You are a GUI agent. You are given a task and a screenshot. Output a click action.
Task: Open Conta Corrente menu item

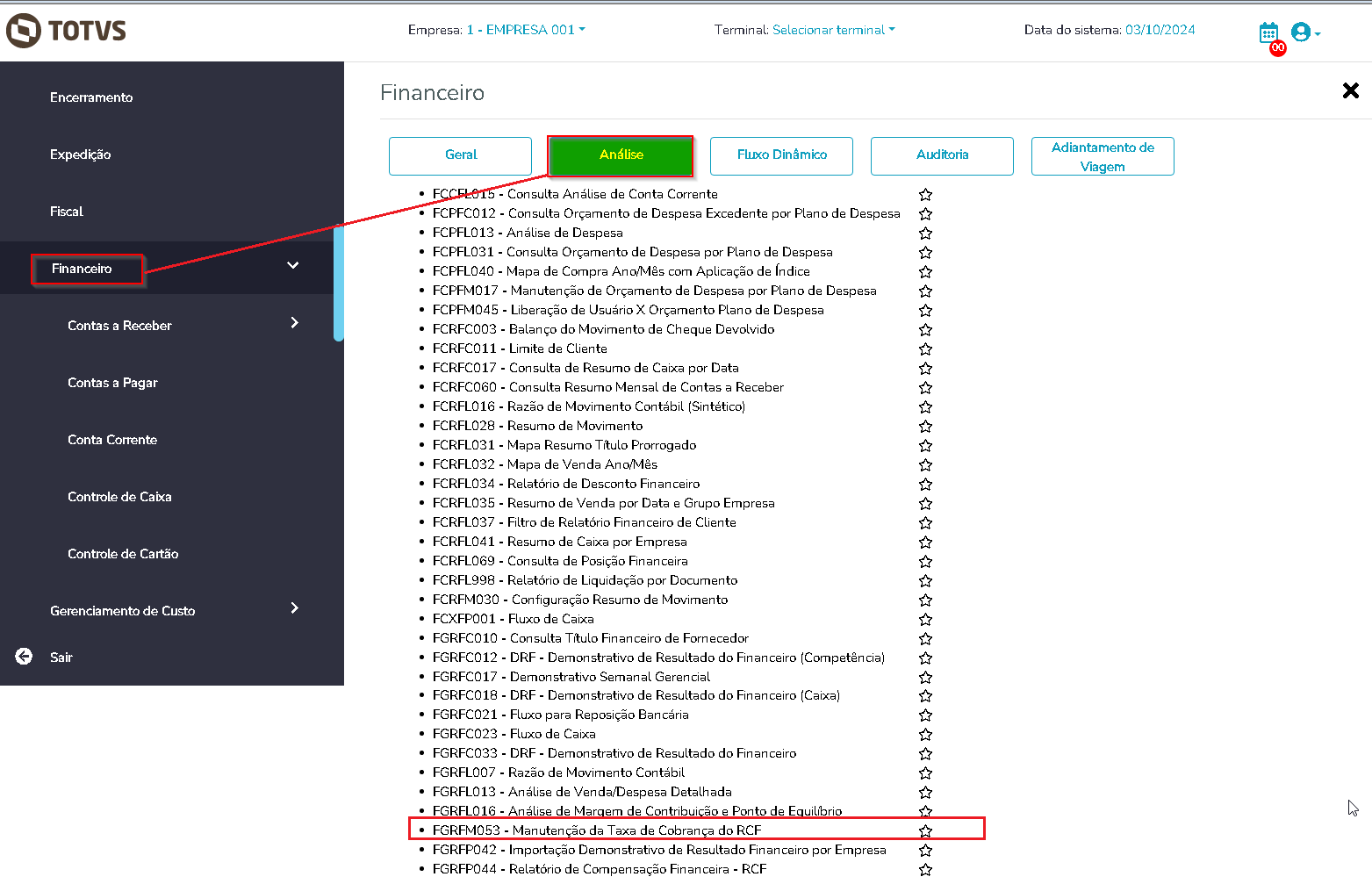pyautogui.click(x=112, y=440)
